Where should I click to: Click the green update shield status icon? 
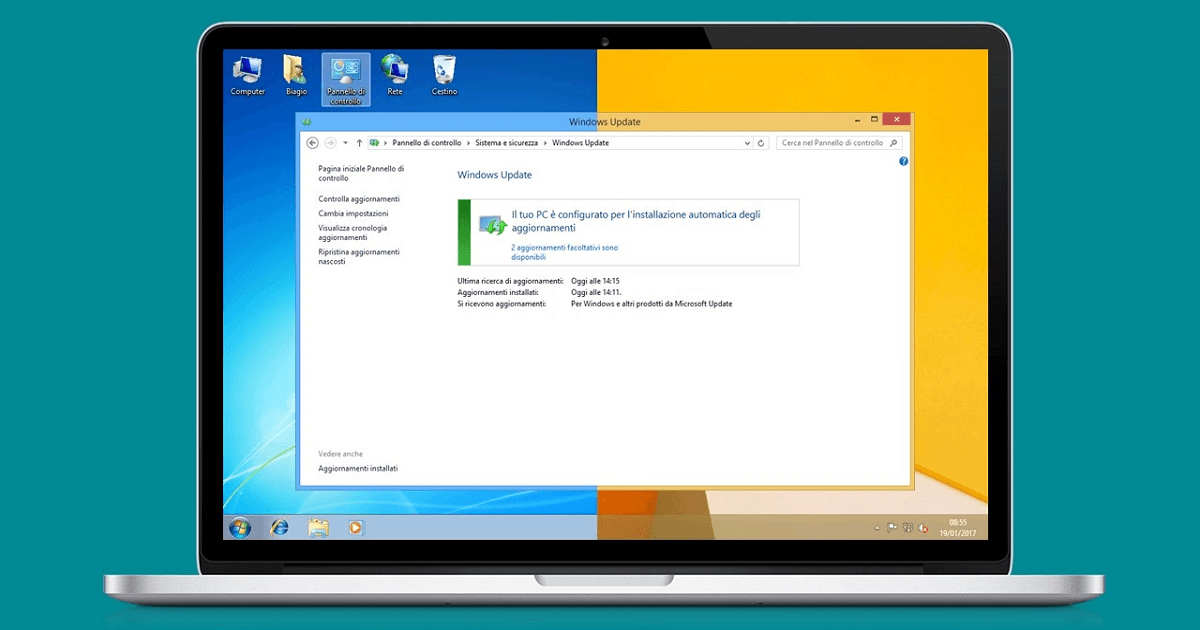[493, 226]
